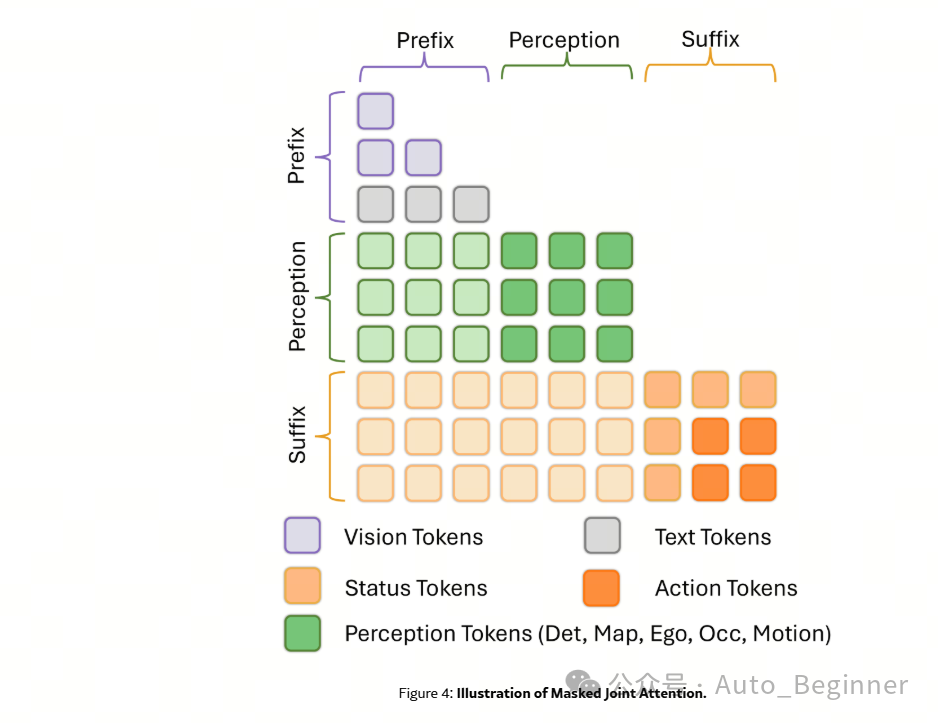Image resolution: width=938 pixels, height=723 pixels.
Task: Click the vertical "Suffix" row label
Action: coord(297,435)
